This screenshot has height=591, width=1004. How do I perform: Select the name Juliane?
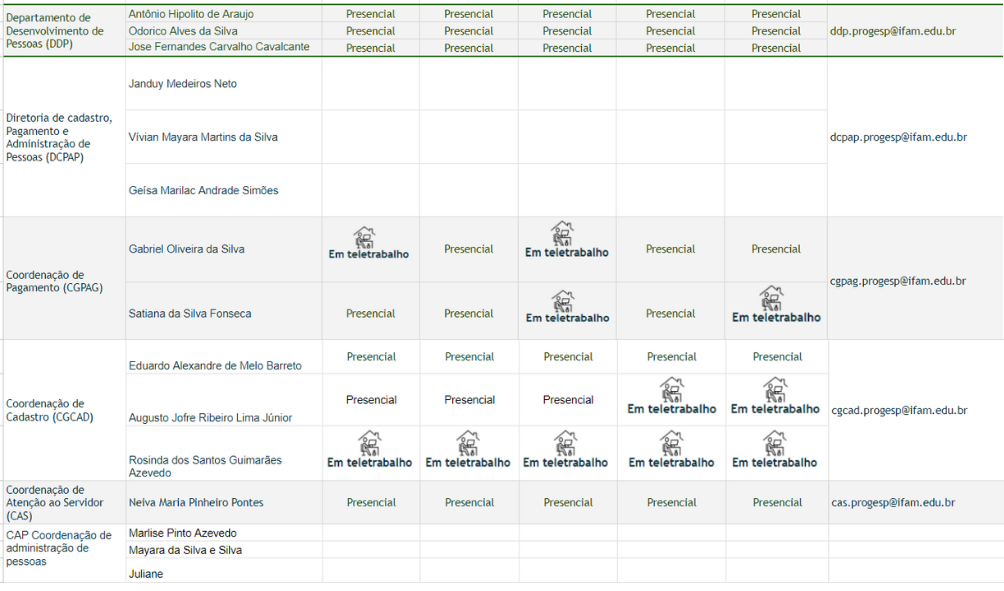146,574
